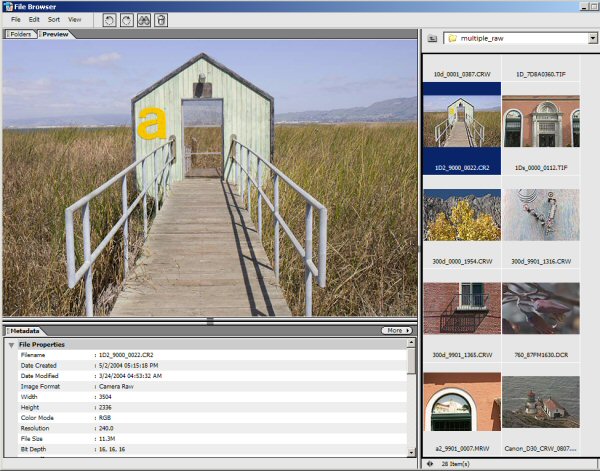The height and width of the screenshot is (471, 600).
Task: Minimize the File Browser window
Action: (x=584, y=7)
